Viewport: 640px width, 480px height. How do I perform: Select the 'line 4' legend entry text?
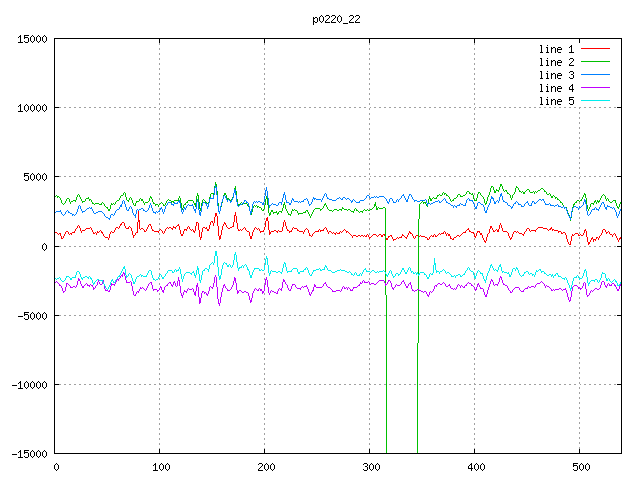(x=557, y=88)
